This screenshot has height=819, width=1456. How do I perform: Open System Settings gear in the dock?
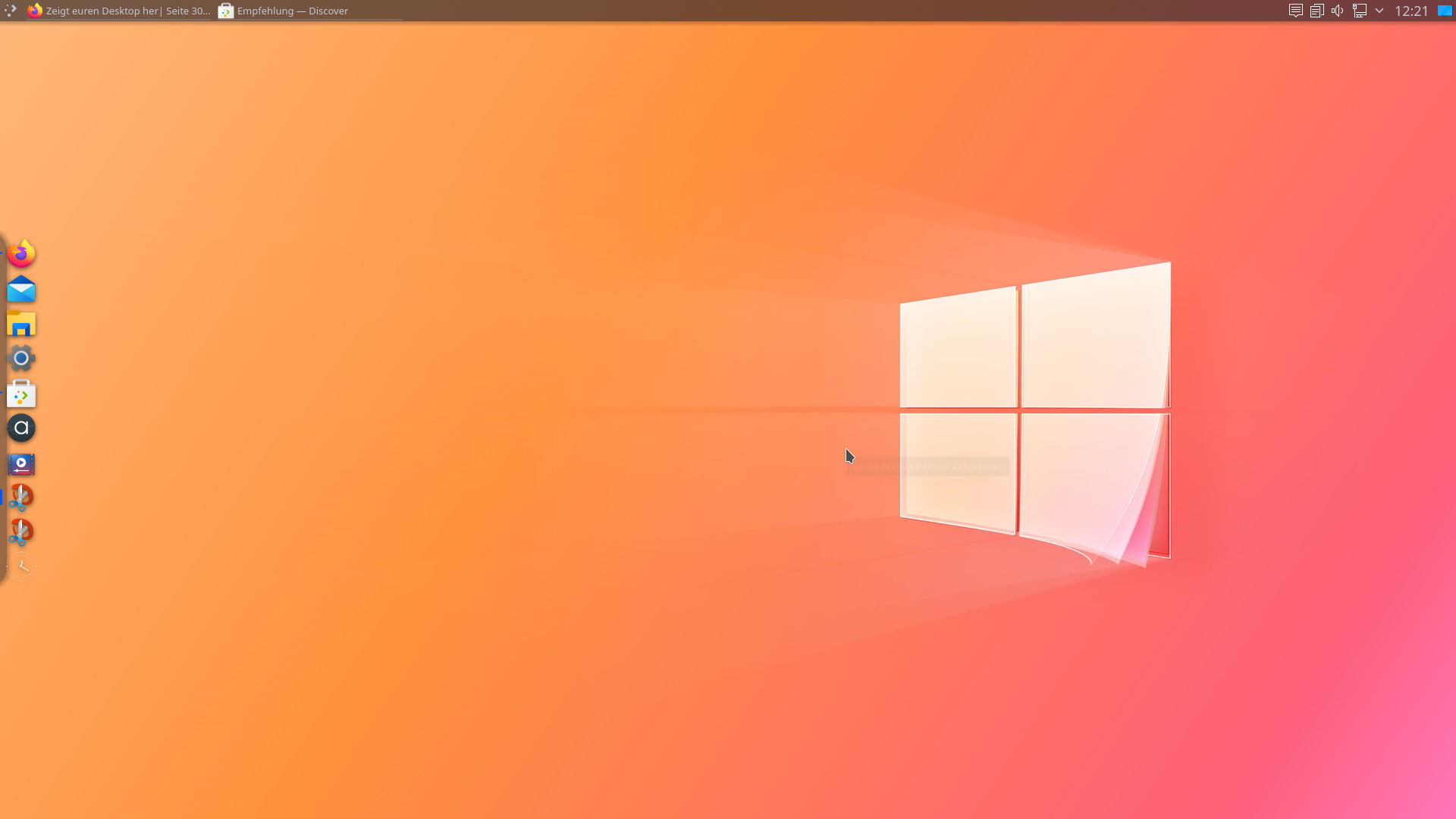point(21,358)
